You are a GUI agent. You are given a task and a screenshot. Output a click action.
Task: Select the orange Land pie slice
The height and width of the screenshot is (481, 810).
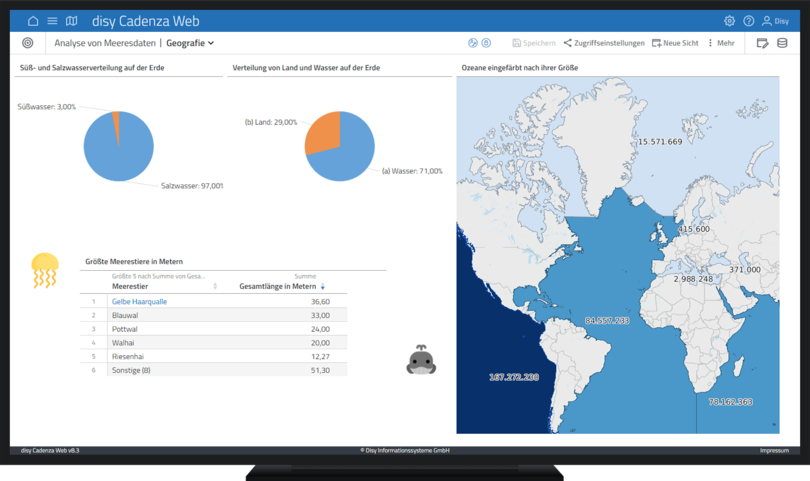(322, 134)
